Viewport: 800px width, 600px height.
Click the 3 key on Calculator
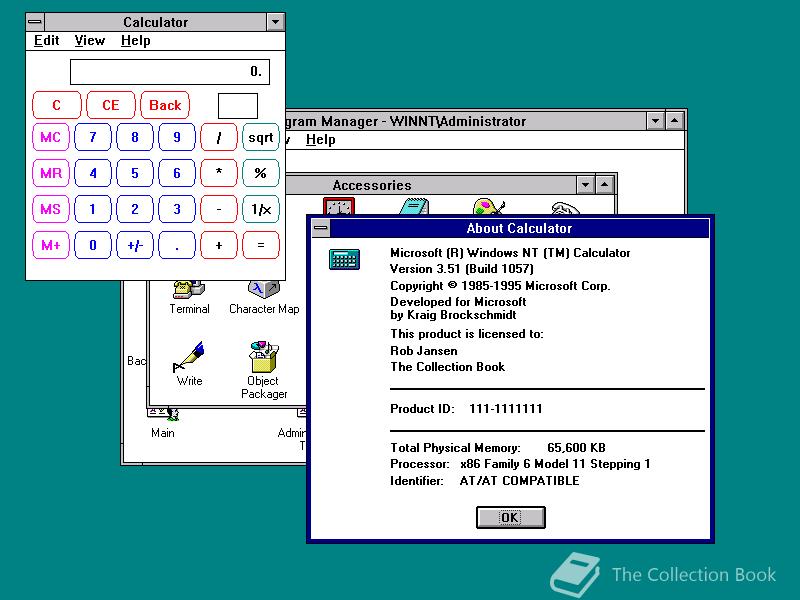(177, 209)
